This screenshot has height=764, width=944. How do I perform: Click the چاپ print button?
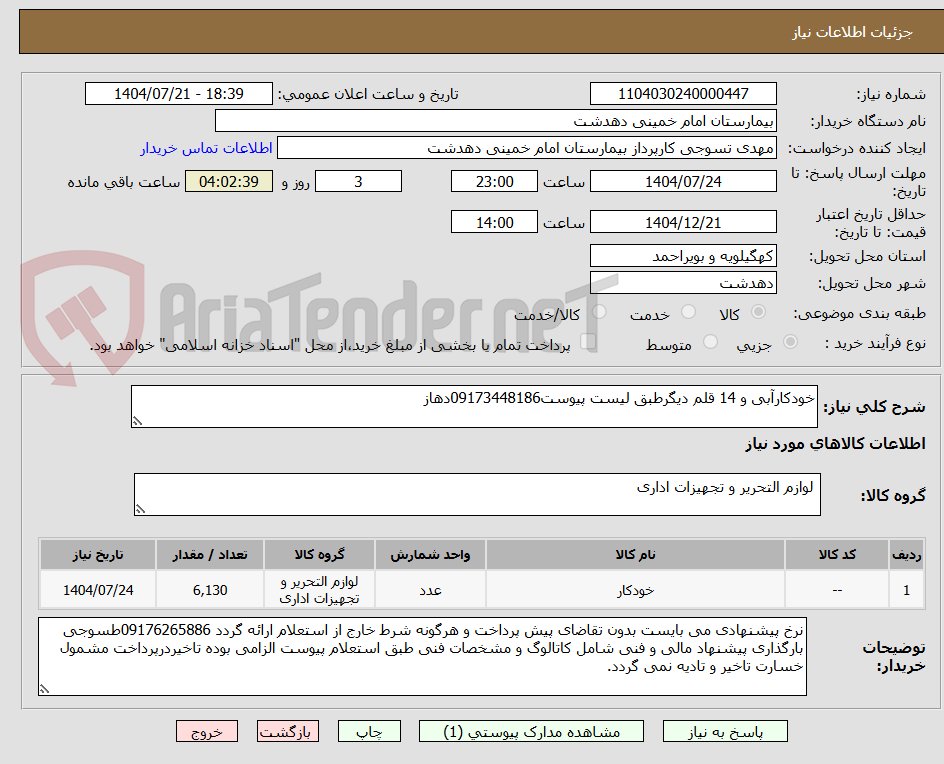click(x=369, y=731)
